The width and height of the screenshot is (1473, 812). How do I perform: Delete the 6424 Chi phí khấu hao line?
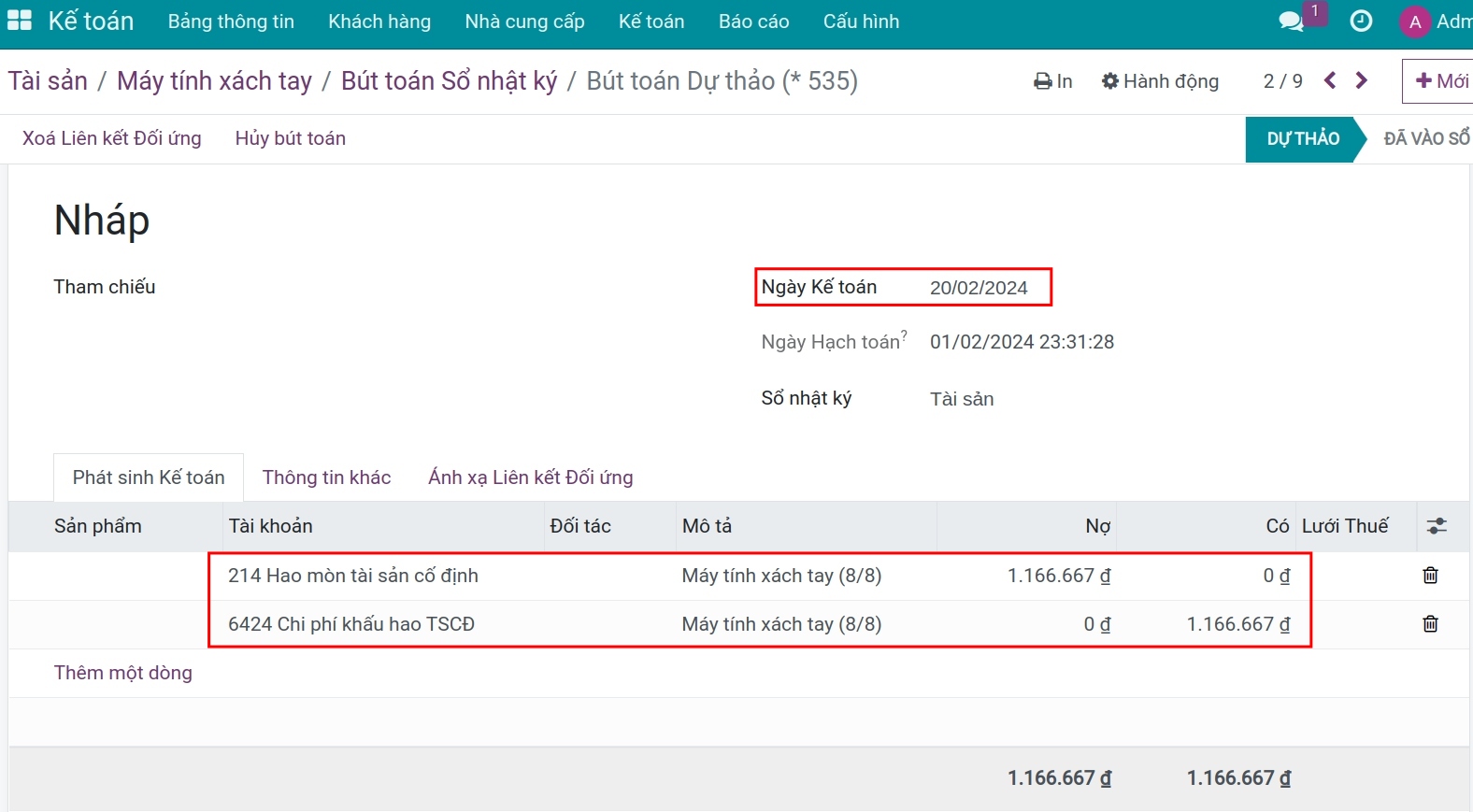click(x=1430, y=624)
